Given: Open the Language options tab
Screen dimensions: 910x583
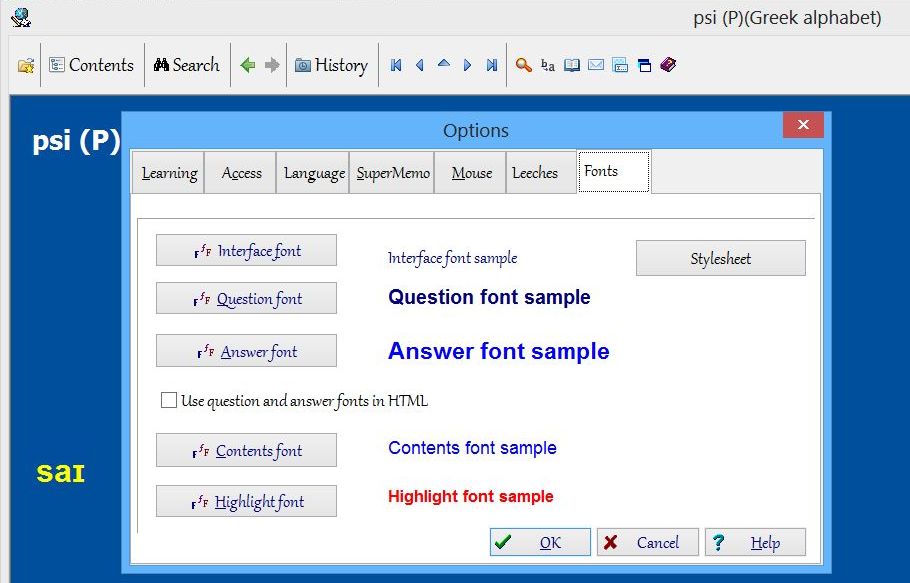Looking at the screenshot, I should (x=314, y=173).
